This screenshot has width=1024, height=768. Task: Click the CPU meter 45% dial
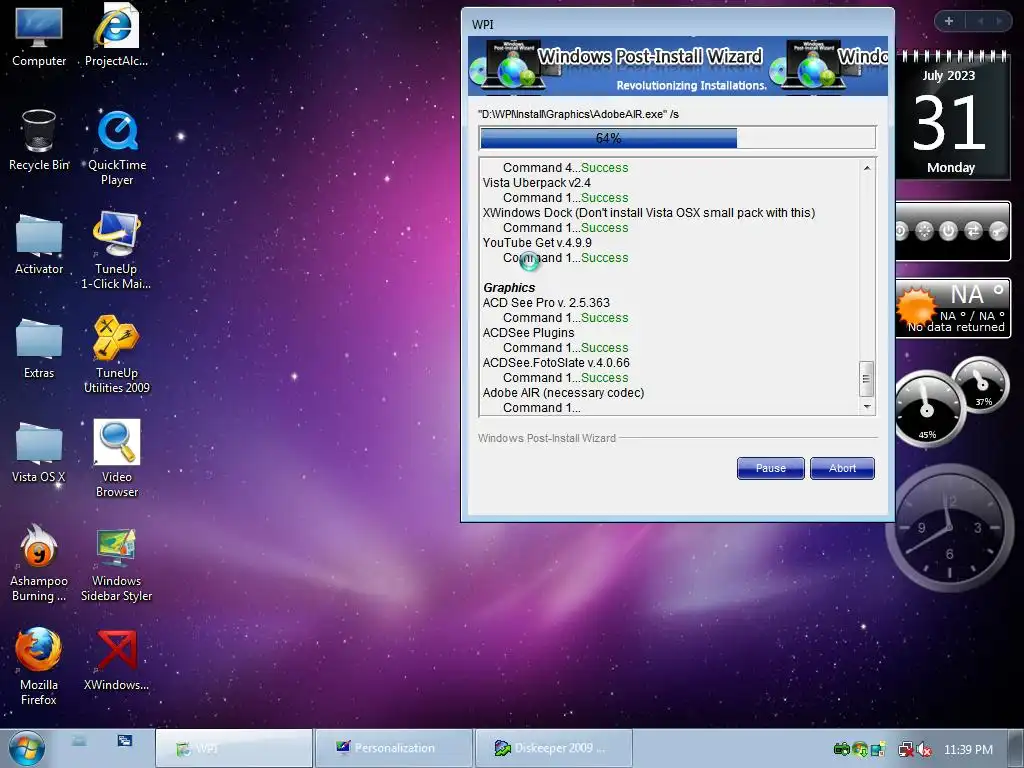[x=927, y=409]
